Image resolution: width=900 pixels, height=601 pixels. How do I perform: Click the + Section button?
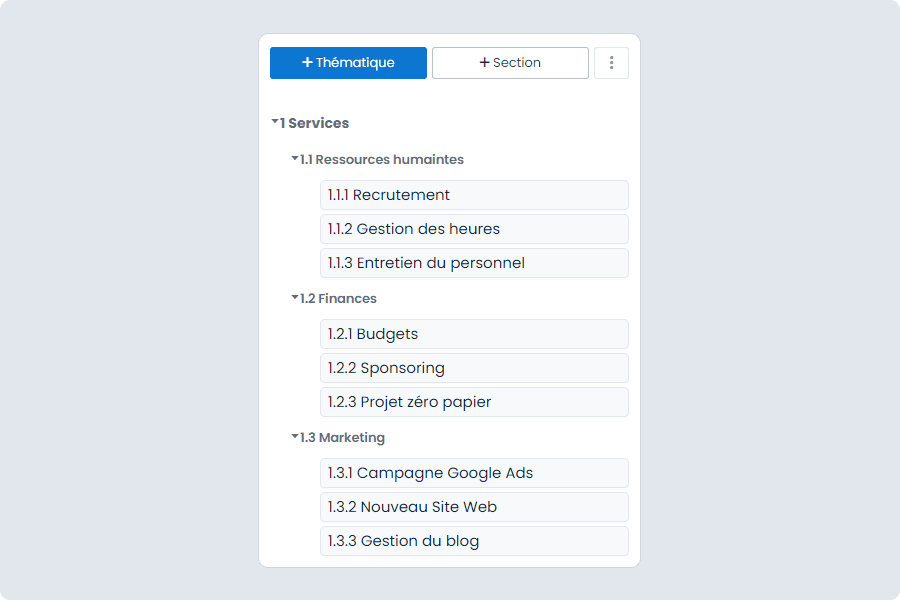510,63
